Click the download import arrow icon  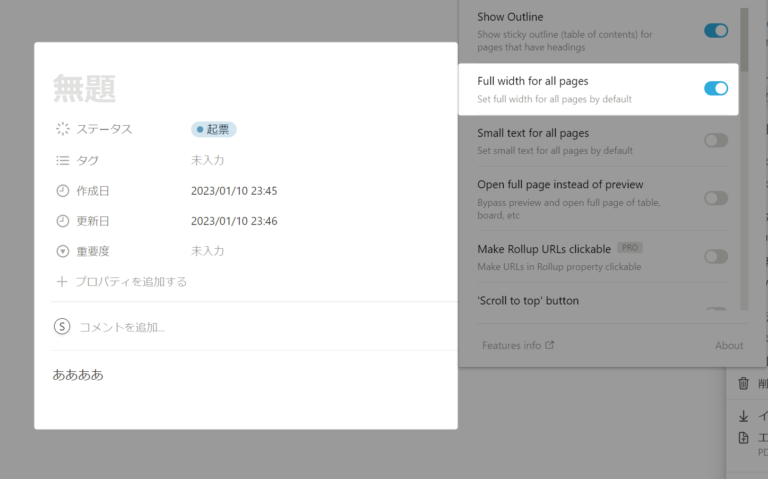pos(743,416)
